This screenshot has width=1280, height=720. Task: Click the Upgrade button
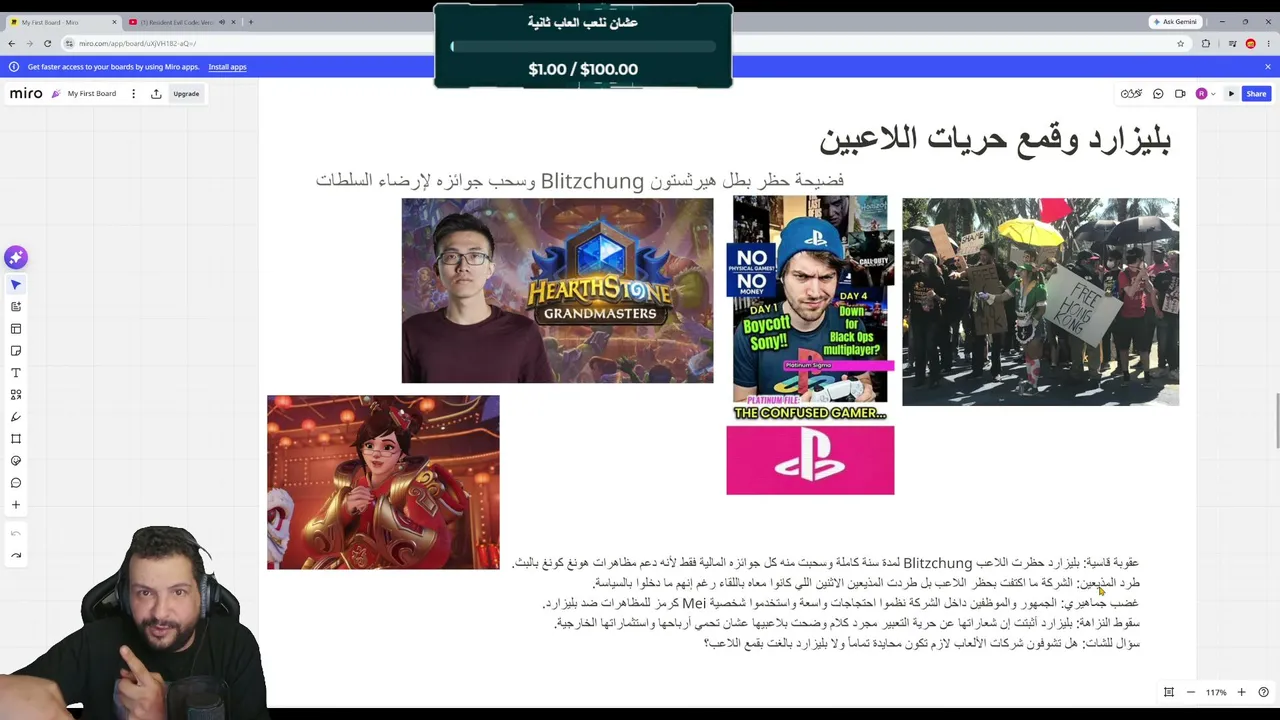186,94
